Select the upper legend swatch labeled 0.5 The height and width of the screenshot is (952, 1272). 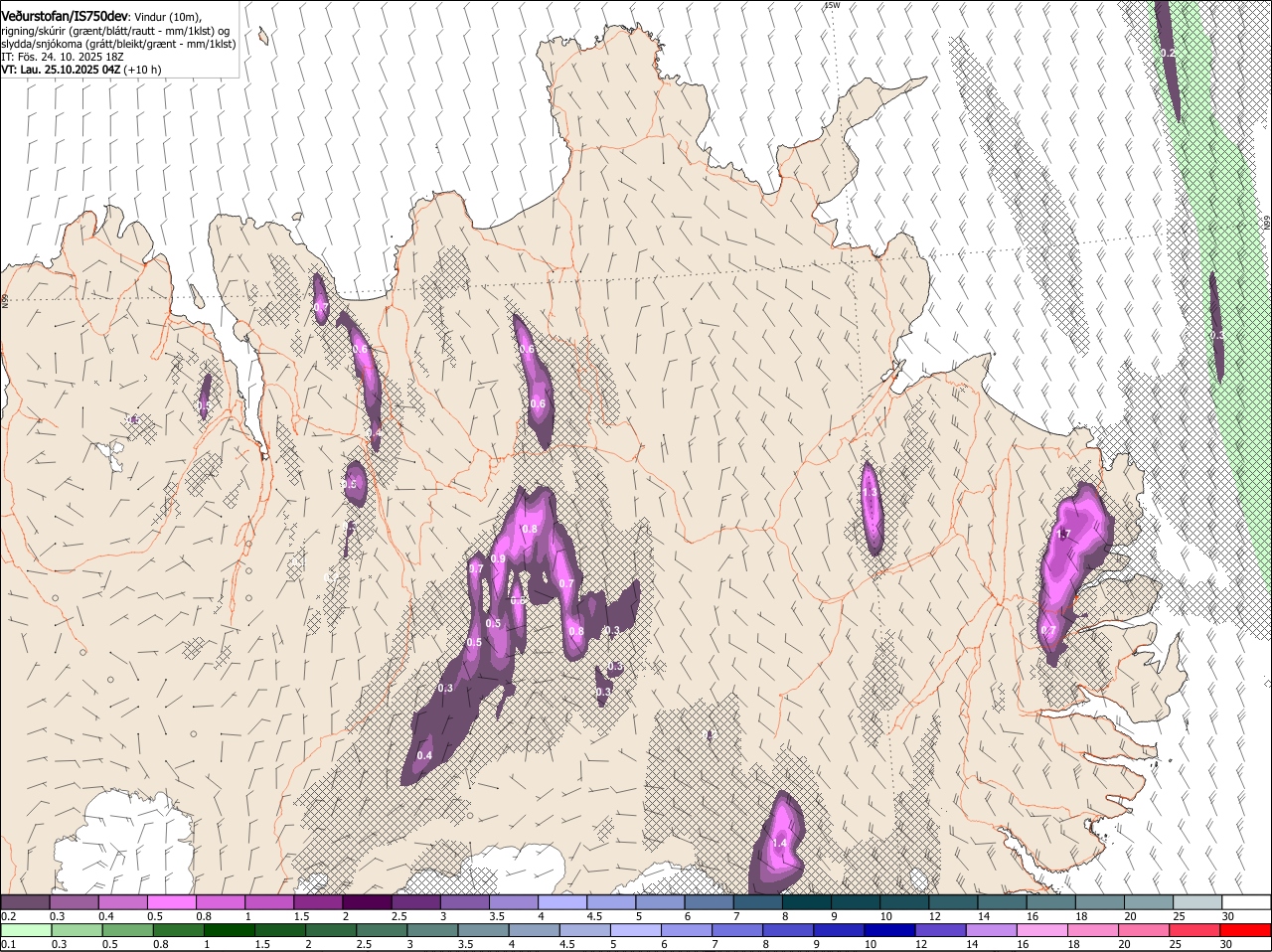click(171, 902)
